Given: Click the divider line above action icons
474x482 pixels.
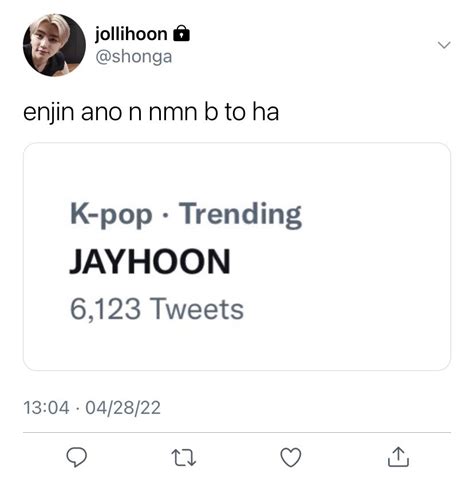Looking at the screenshot, I should pyautogui.click(x=237, y=433).
